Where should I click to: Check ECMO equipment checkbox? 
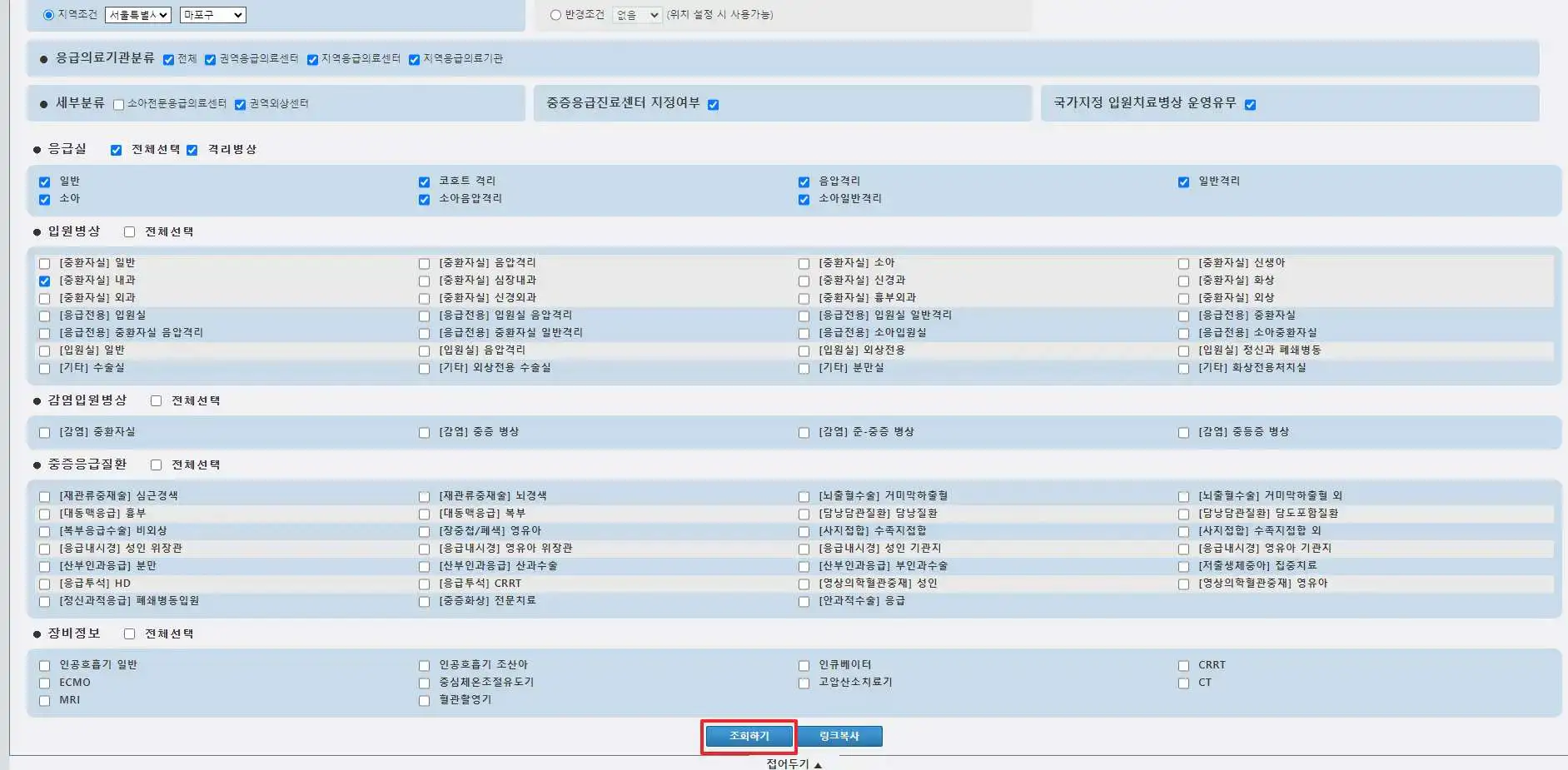(x=44, y=683)
